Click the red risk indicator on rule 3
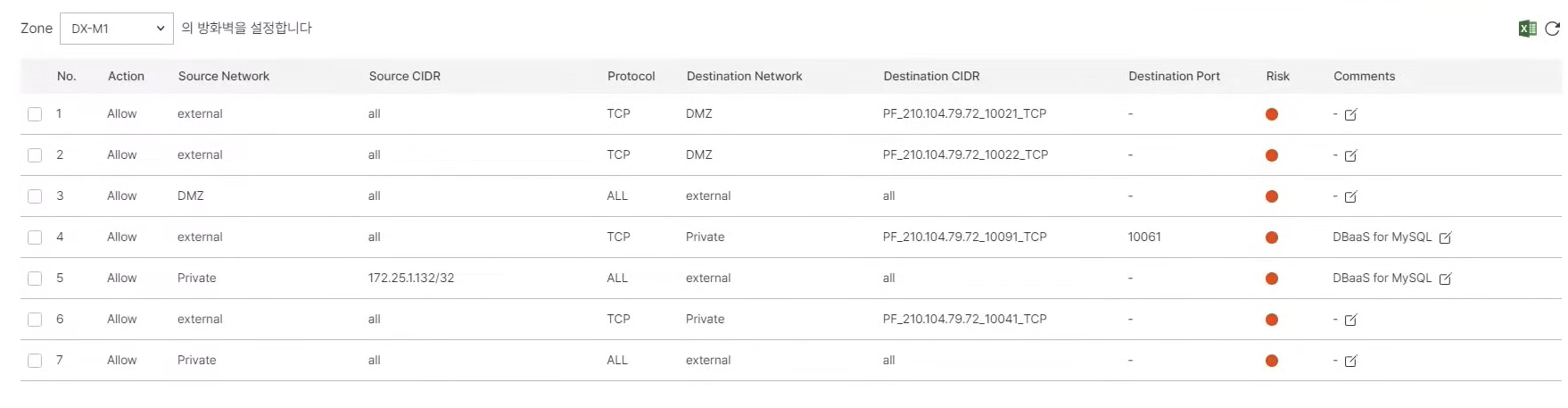This screenshot has width=1568, height=408. (x=1272, y=196)
